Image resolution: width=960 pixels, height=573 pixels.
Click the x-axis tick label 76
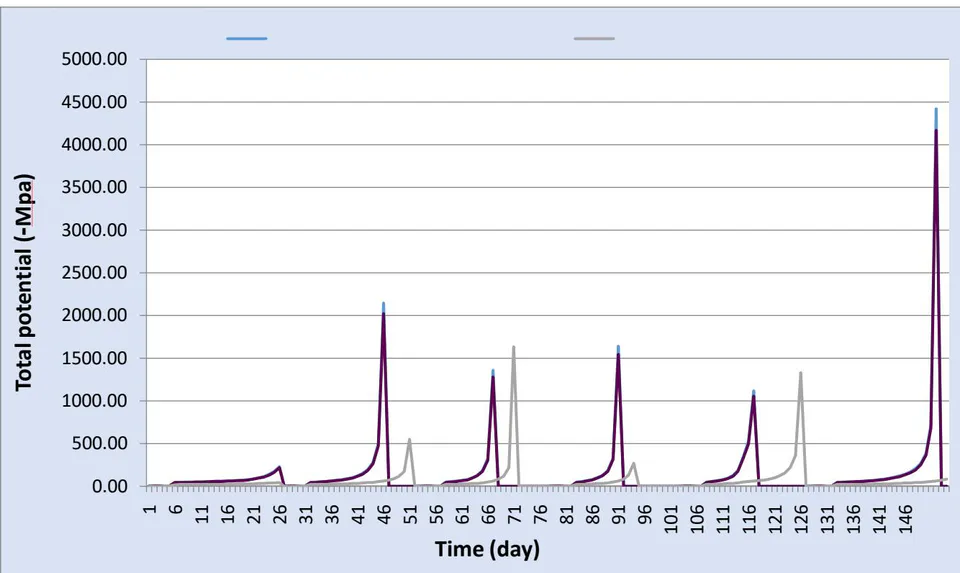[541, 514]
